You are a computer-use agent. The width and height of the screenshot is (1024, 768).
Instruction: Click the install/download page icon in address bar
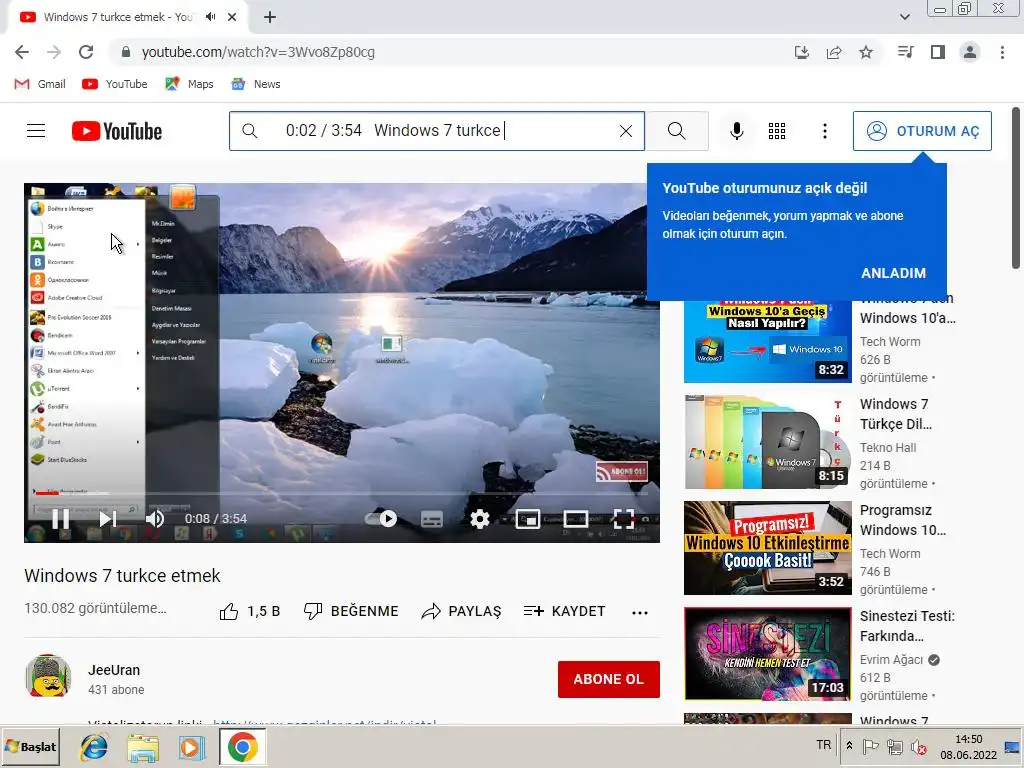[802, 52]
